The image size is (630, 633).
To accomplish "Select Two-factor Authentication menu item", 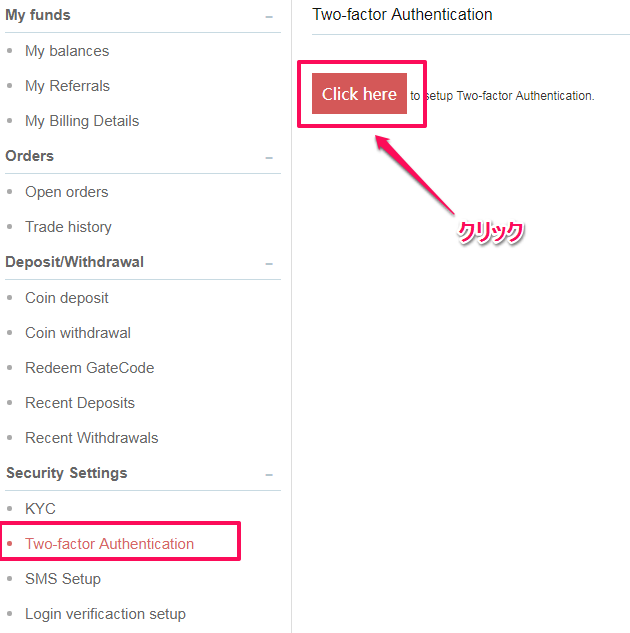I will (109, 544).
